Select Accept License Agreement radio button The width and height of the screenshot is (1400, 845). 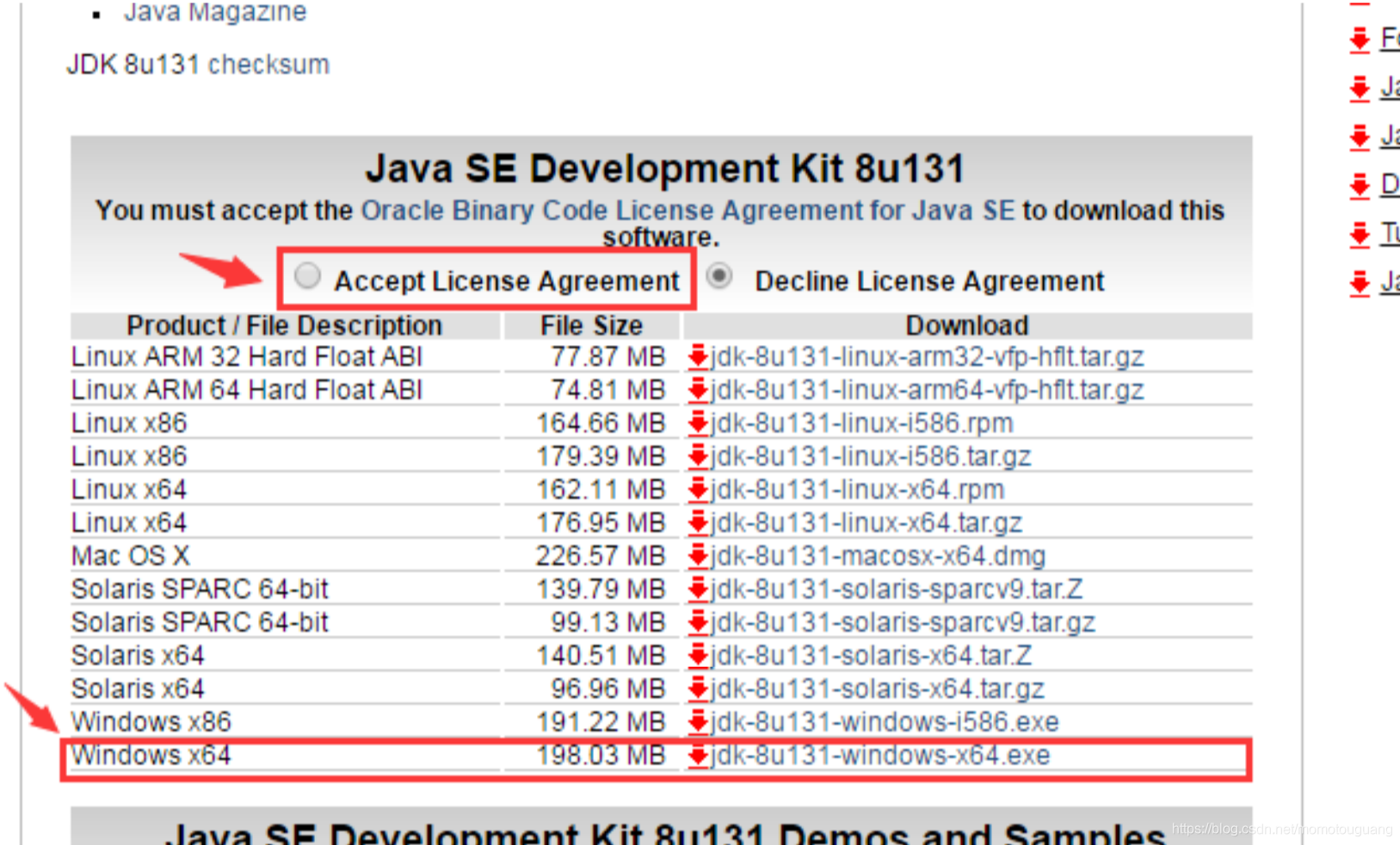click(307, 277)
